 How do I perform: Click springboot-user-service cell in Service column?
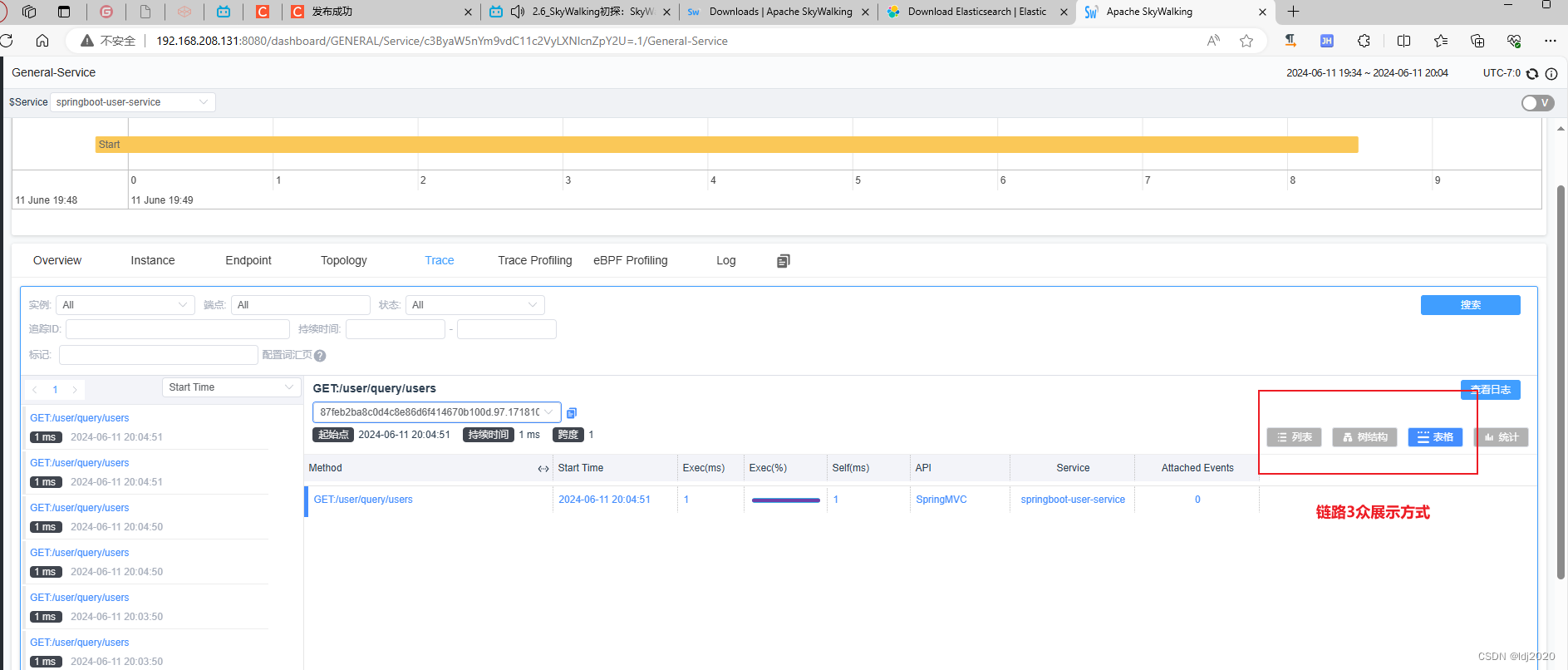click(1073, 500)
